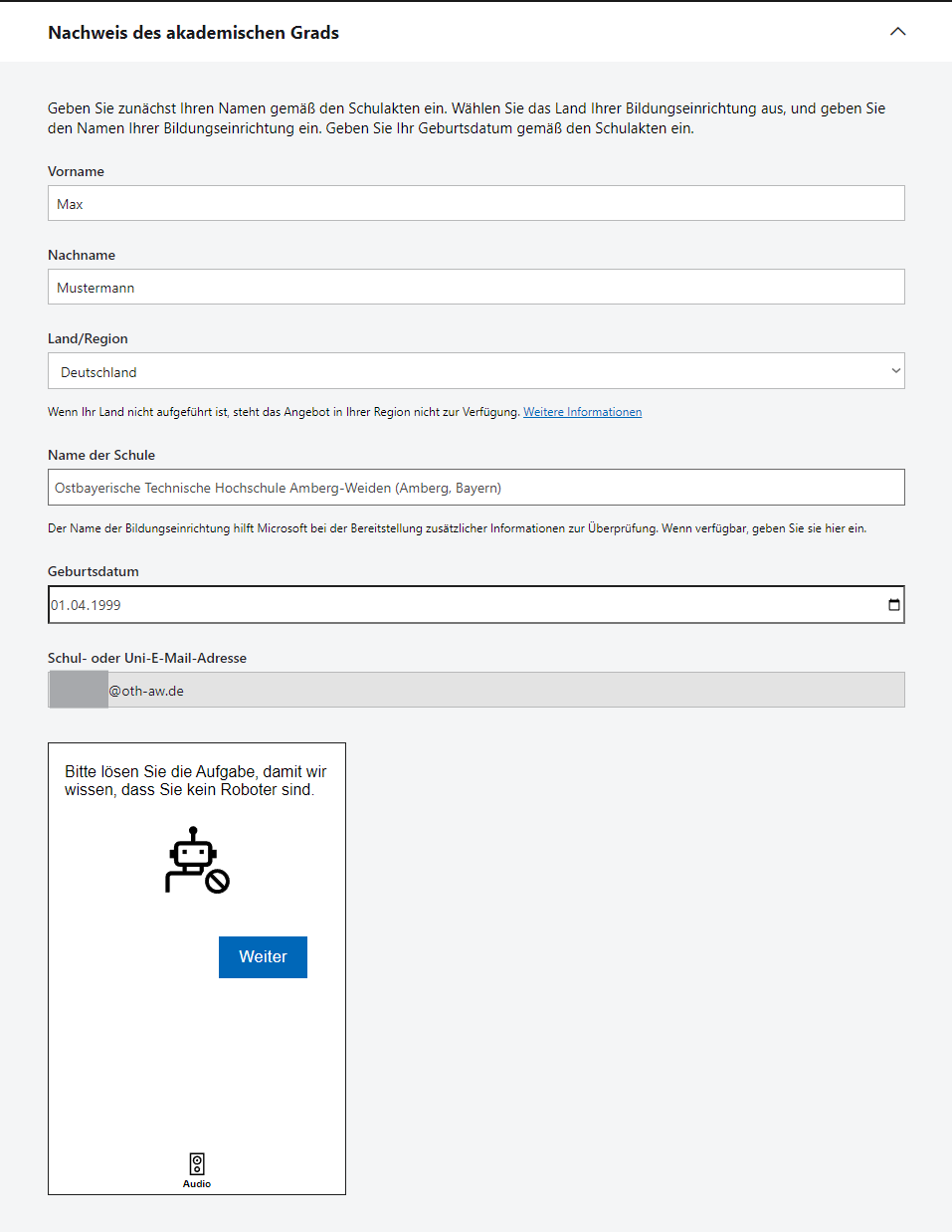The image size is (952, 1232).
Task: Focus the Nachname field containing Mustermann
Action: pos(476,287)
